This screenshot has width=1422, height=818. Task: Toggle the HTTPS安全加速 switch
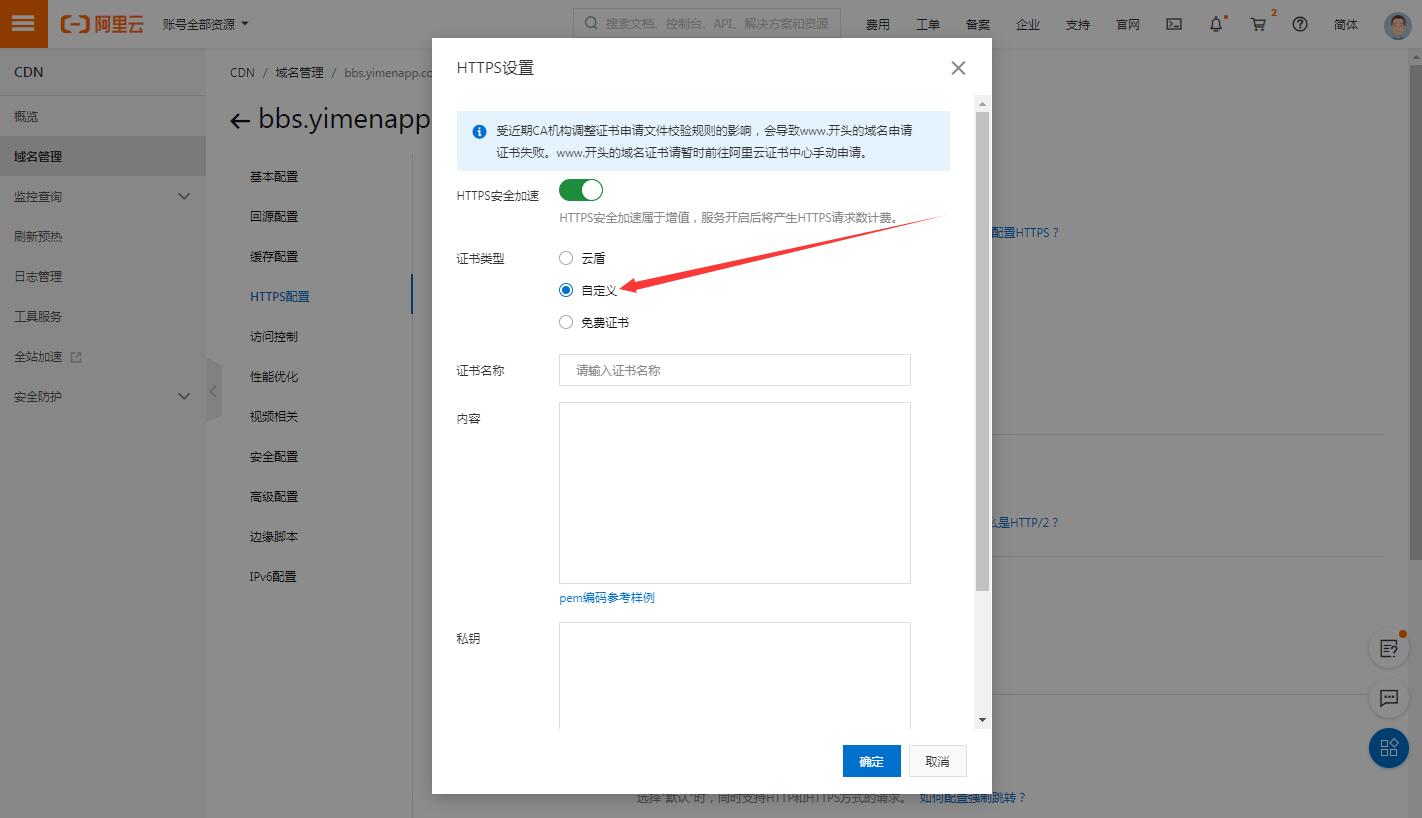580,190
